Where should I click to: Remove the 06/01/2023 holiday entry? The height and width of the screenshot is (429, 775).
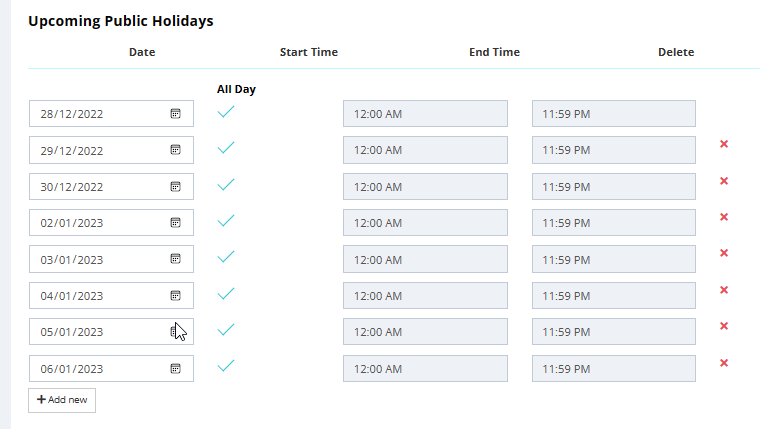724,363
